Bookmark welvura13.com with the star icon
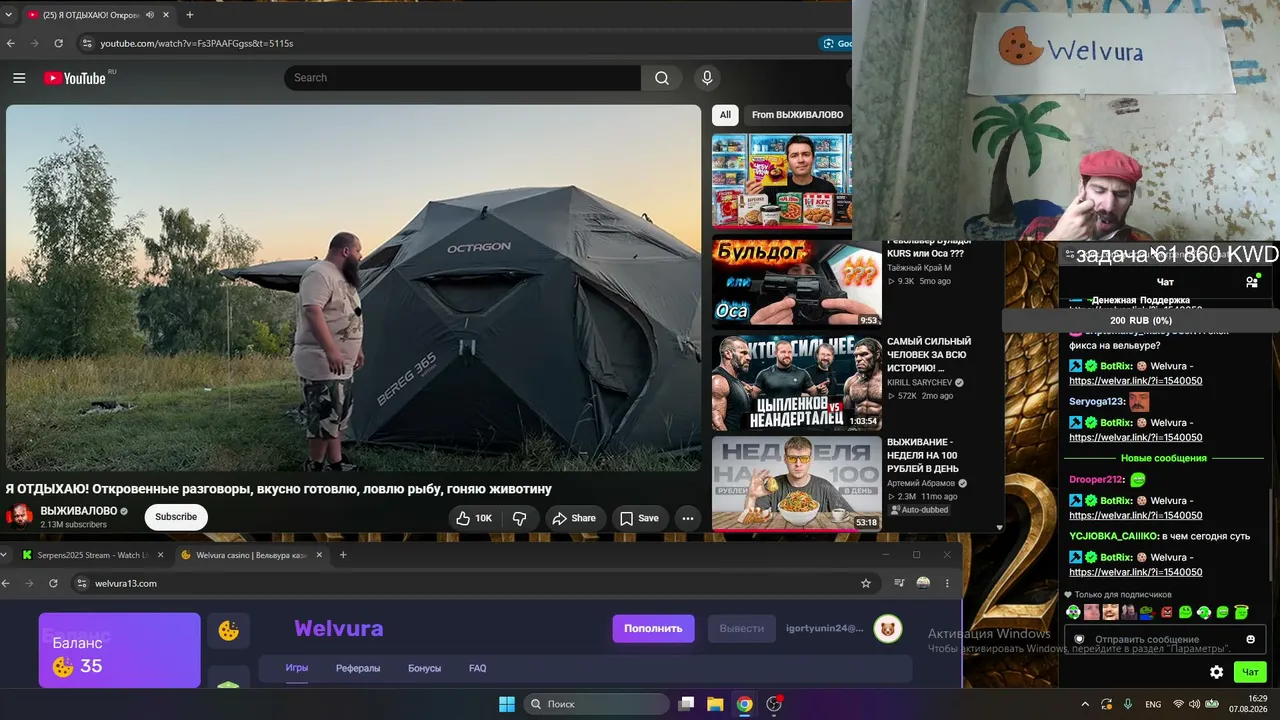Screen dimensions: 1280x720 [x=866, y=583]
